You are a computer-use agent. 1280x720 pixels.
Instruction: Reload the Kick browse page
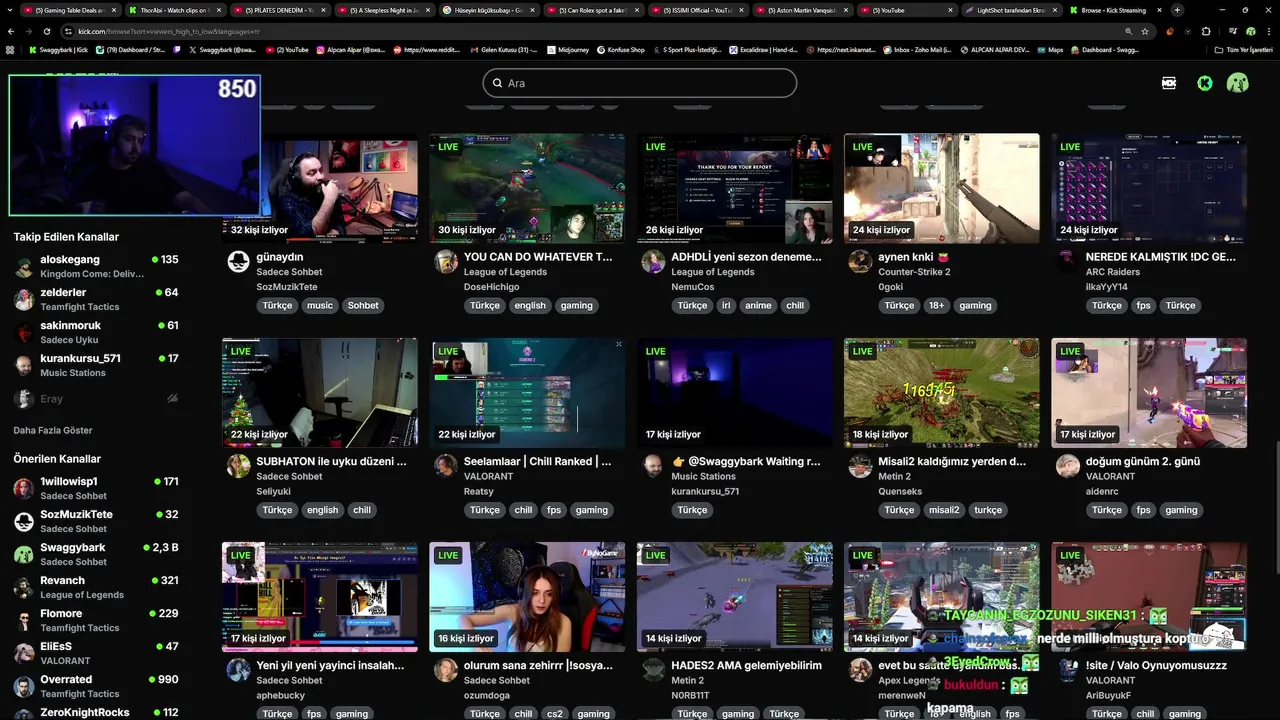pos(46,31)
